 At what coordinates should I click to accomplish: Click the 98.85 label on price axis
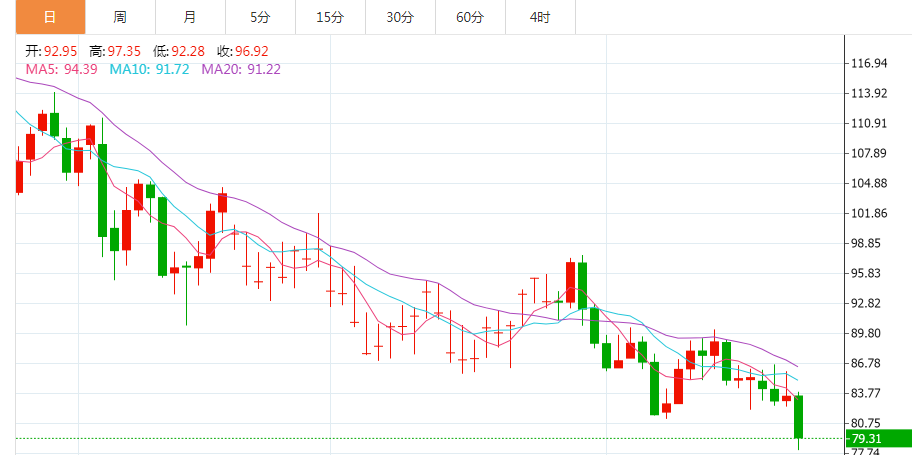click(868, 243)
